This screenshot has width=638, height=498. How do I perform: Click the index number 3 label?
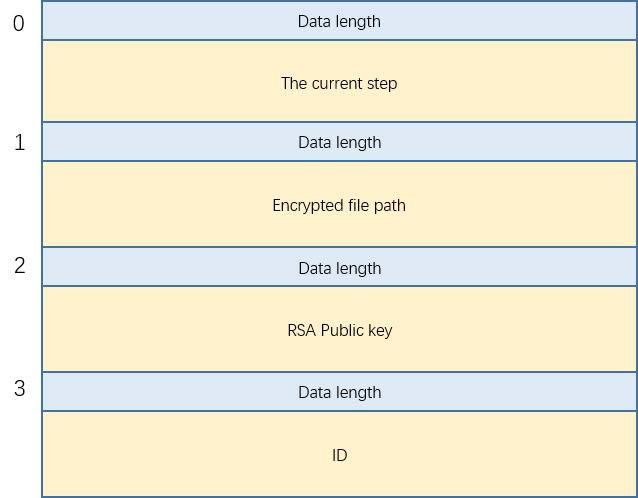(x=19, y=388)
